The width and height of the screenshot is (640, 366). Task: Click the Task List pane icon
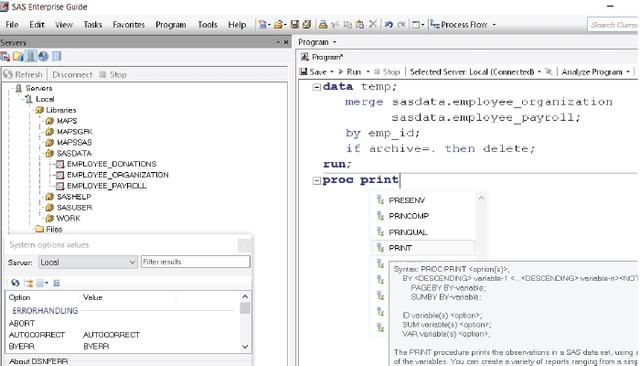(x=18, y=57)
